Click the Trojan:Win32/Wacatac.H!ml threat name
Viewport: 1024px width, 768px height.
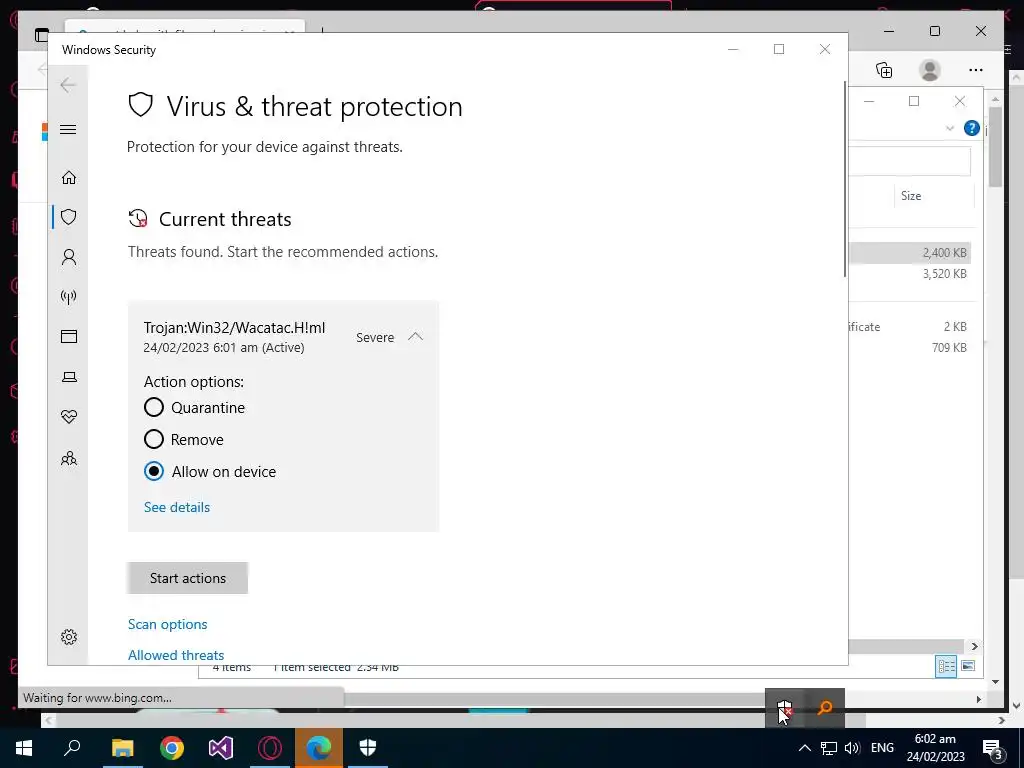click(x=234, y=328)
